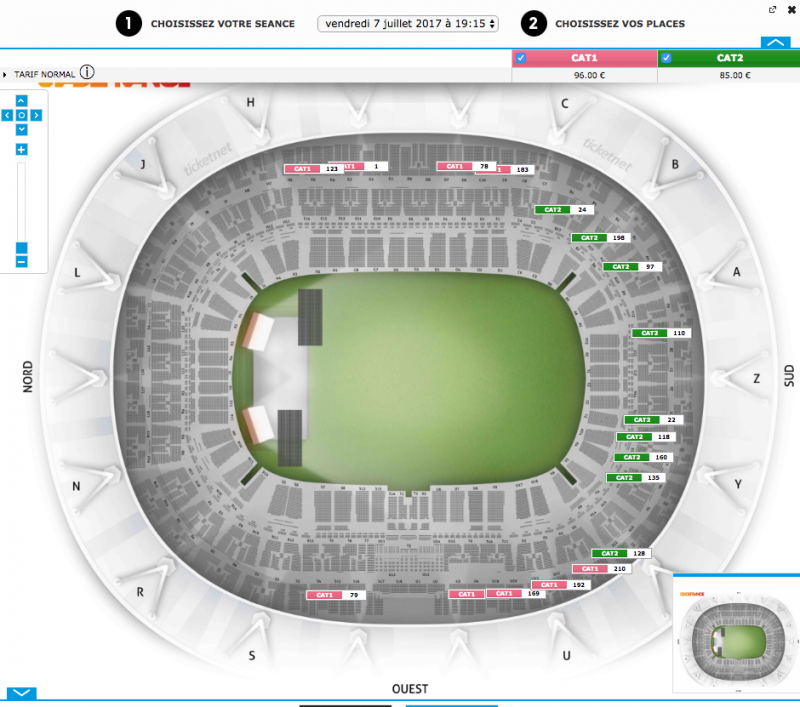
Task: Expand the bottom panel chevron
Action: 21,692
